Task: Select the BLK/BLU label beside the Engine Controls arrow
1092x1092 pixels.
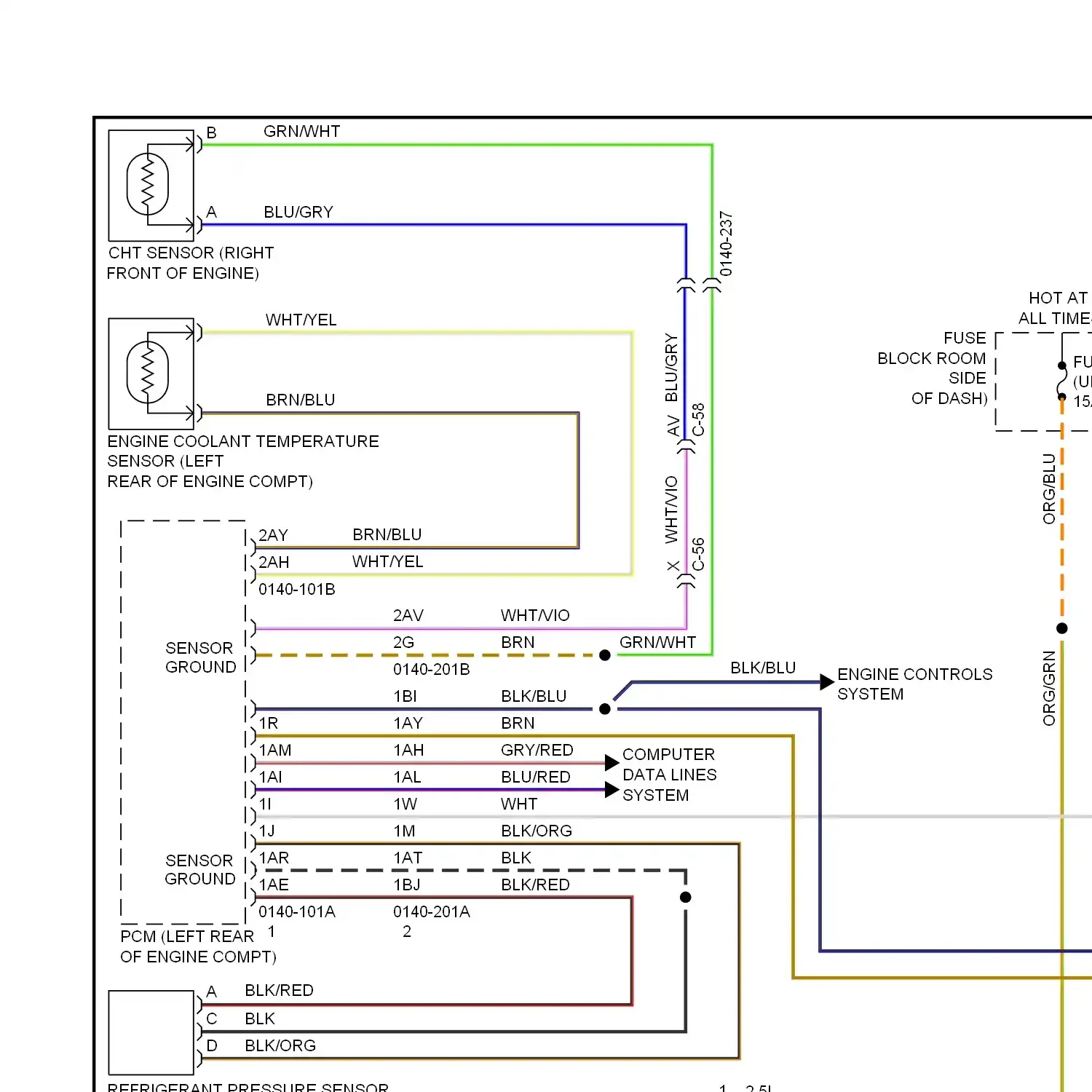Action: pyautogui.click(x=763, y=668)
